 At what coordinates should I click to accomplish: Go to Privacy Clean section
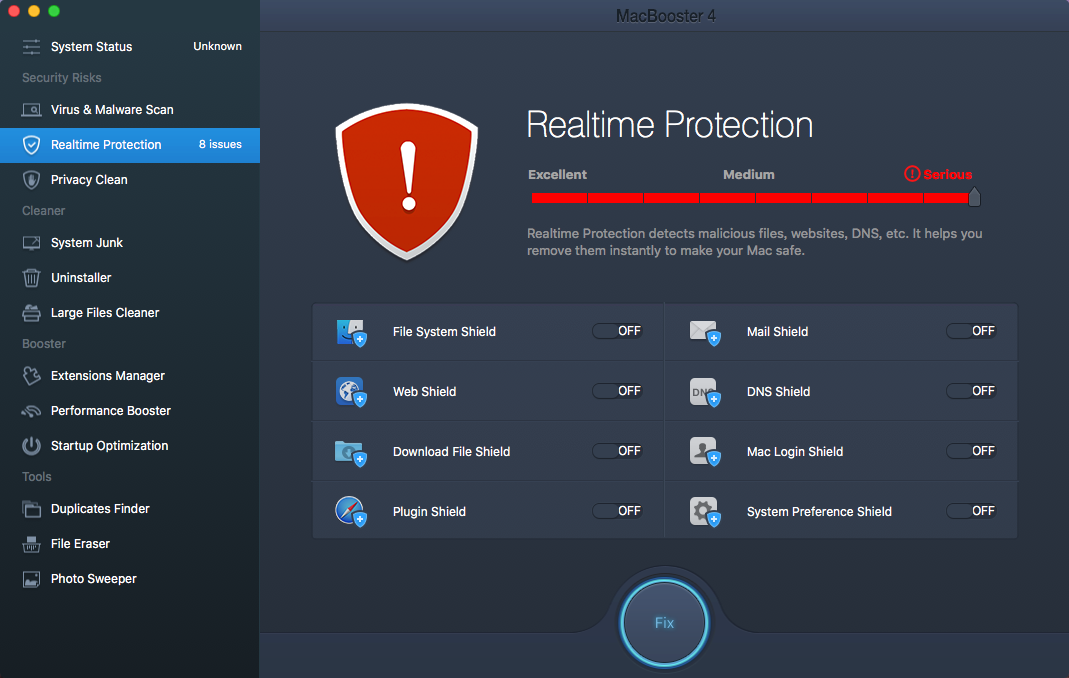pyautogui.click(x=130, y=180)
